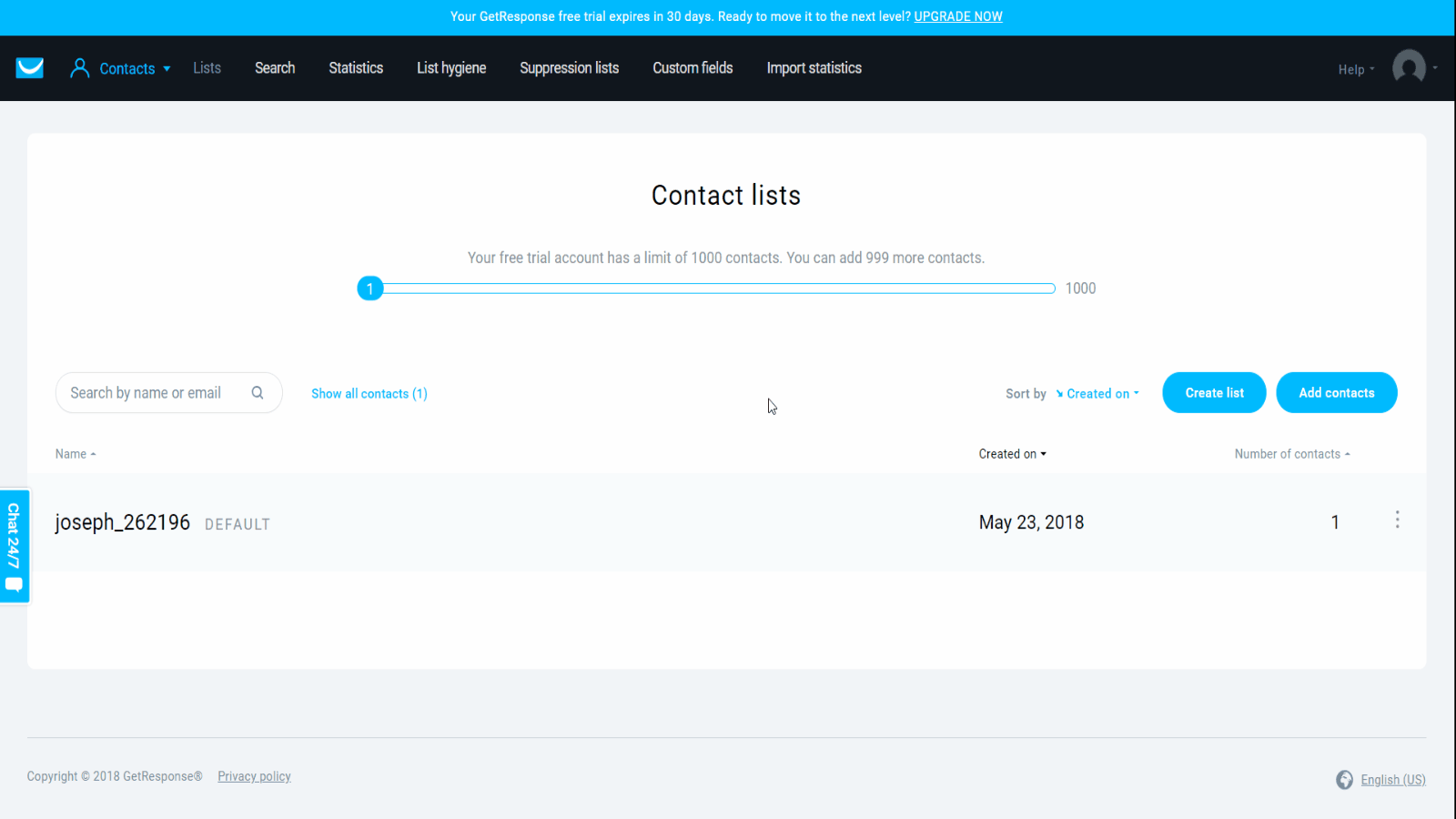
Task: Open List hygiene
Action: pos(451,68)
